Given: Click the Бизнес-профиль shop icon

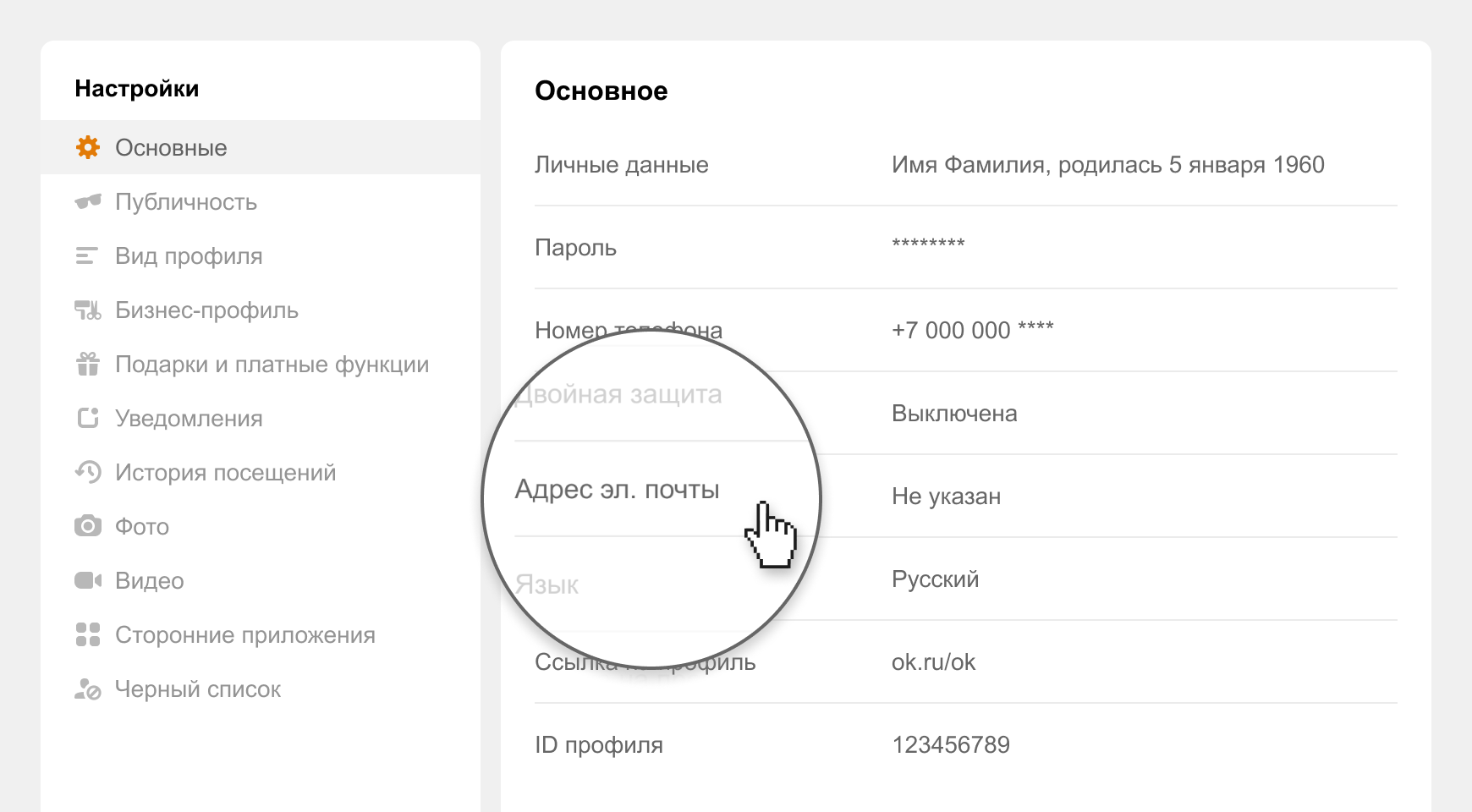Looking at the screenshot, I should [x=88, y=310].
